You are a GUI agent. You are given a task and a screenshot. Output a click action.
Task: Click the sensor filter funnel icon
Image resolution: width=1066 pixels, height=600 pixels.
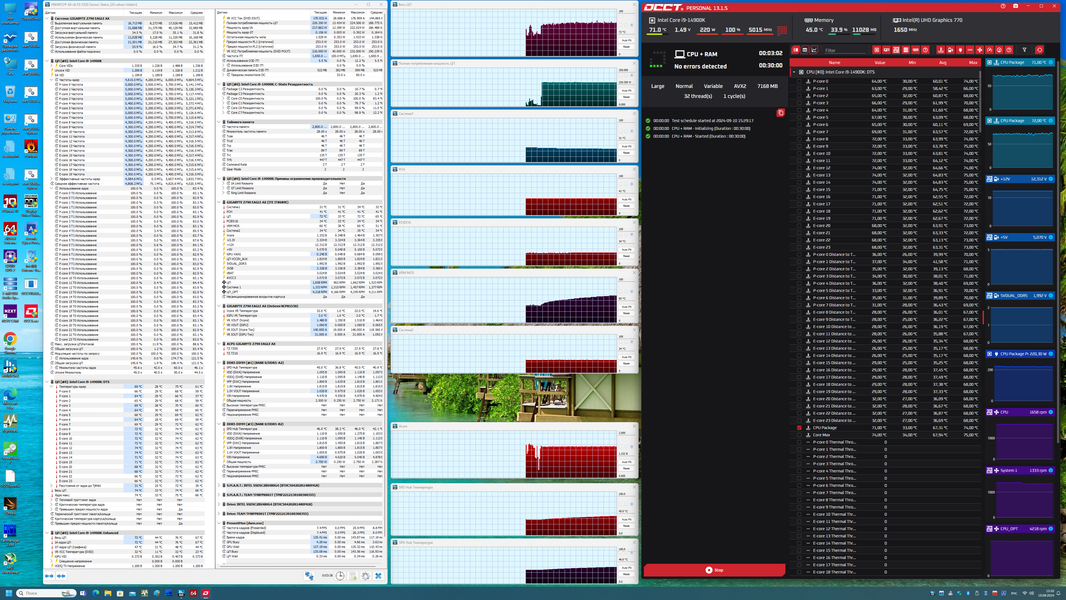(1024, 50)
